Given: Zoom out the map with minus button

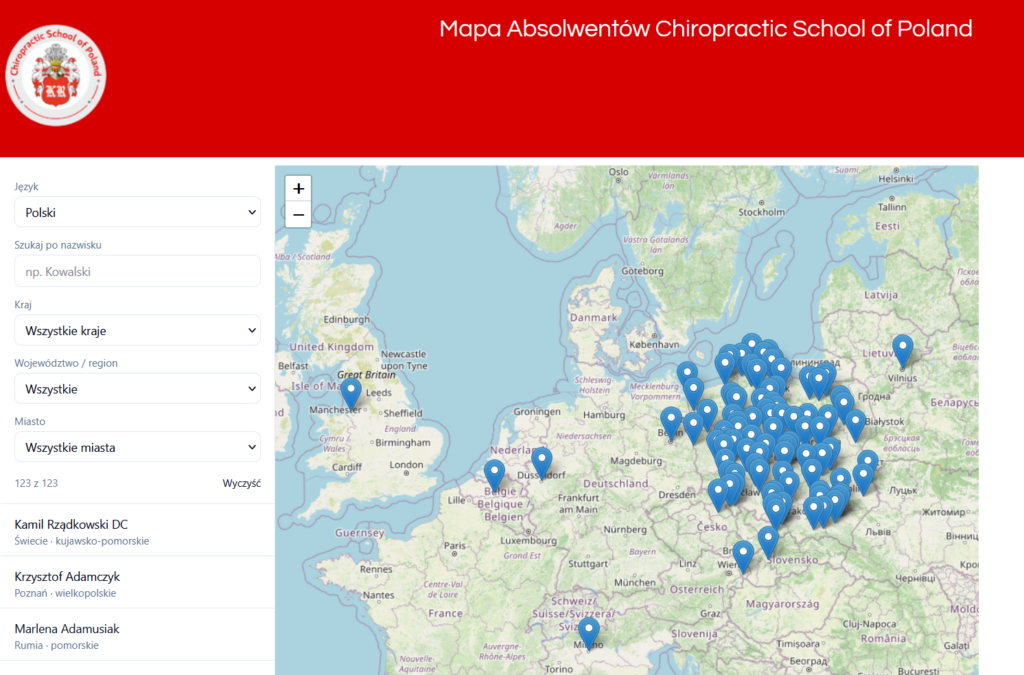Looking at the screenshot, I should point(298,215).
